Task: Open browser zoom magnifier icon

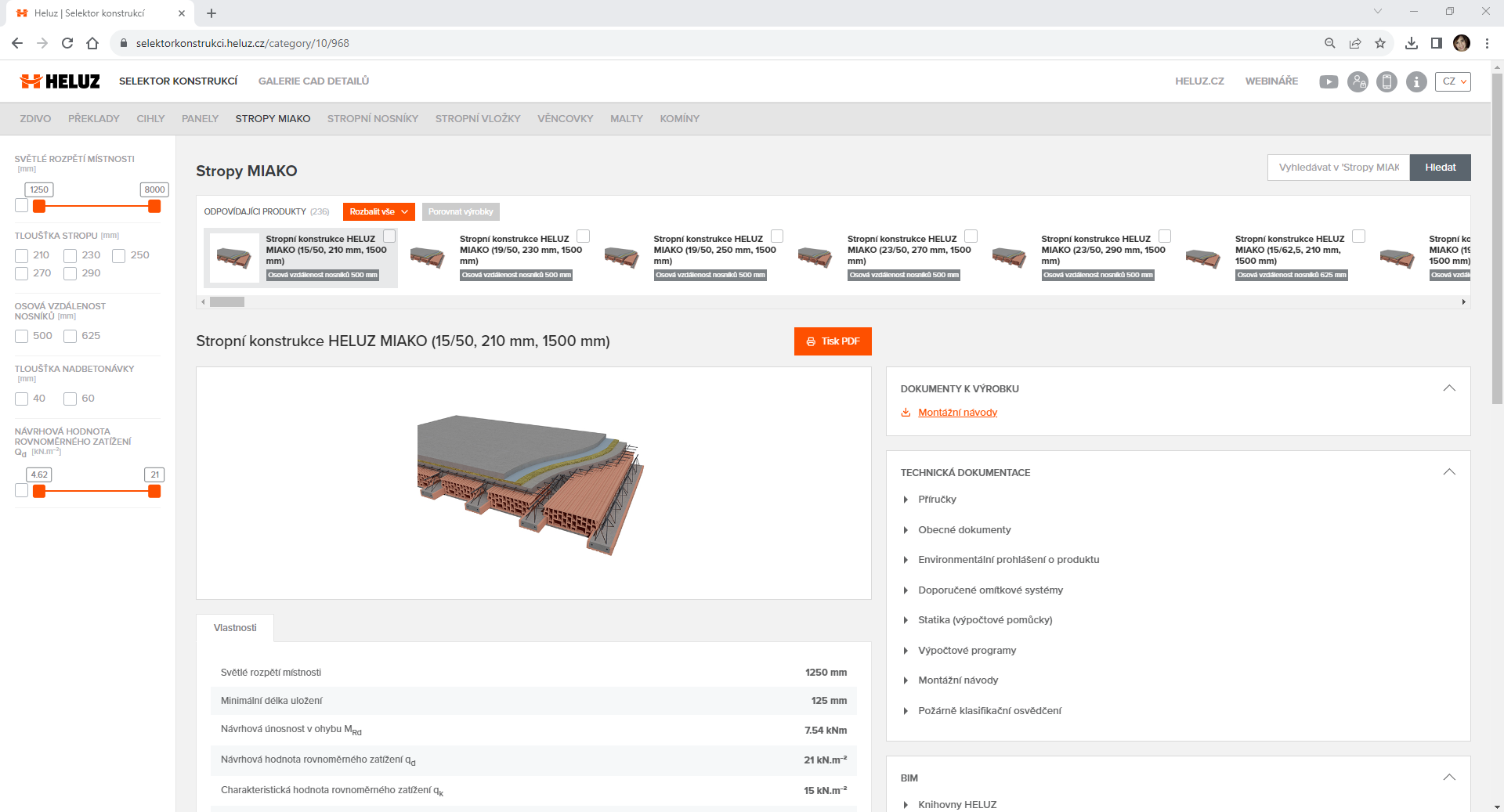Action: point(1330,43)
